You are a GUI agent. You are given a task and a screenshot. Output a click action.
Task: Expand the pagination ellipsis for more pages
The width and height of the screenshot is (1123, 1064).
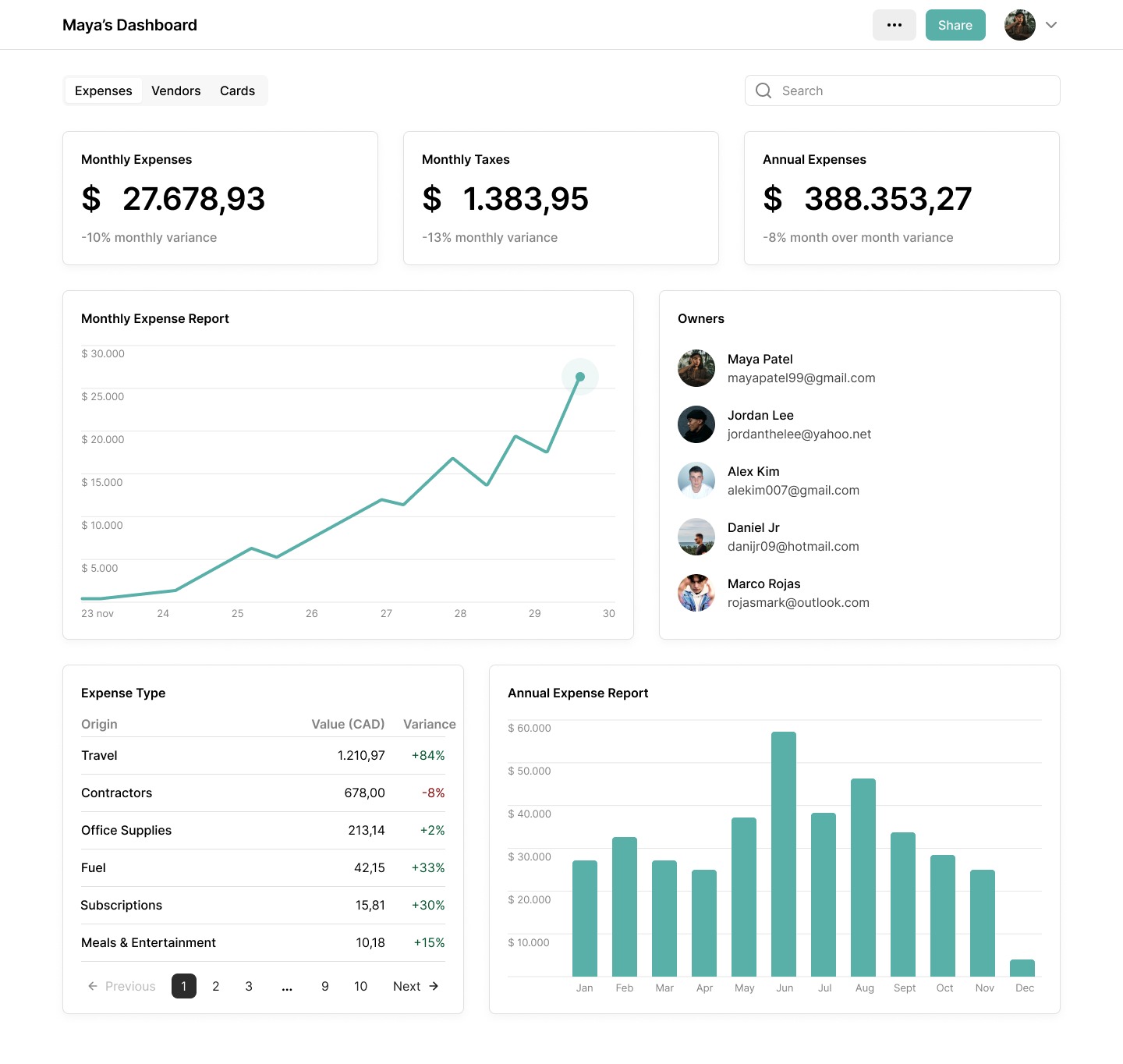(287, 987)
